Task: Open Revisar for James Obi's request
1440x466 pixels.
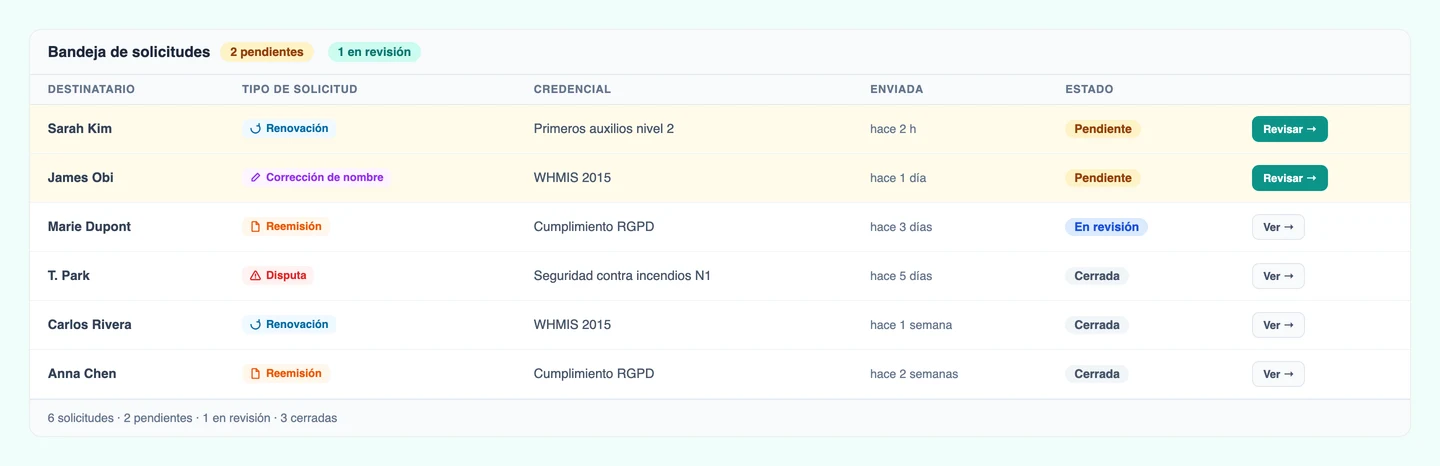Action: tap(1289, 178)
